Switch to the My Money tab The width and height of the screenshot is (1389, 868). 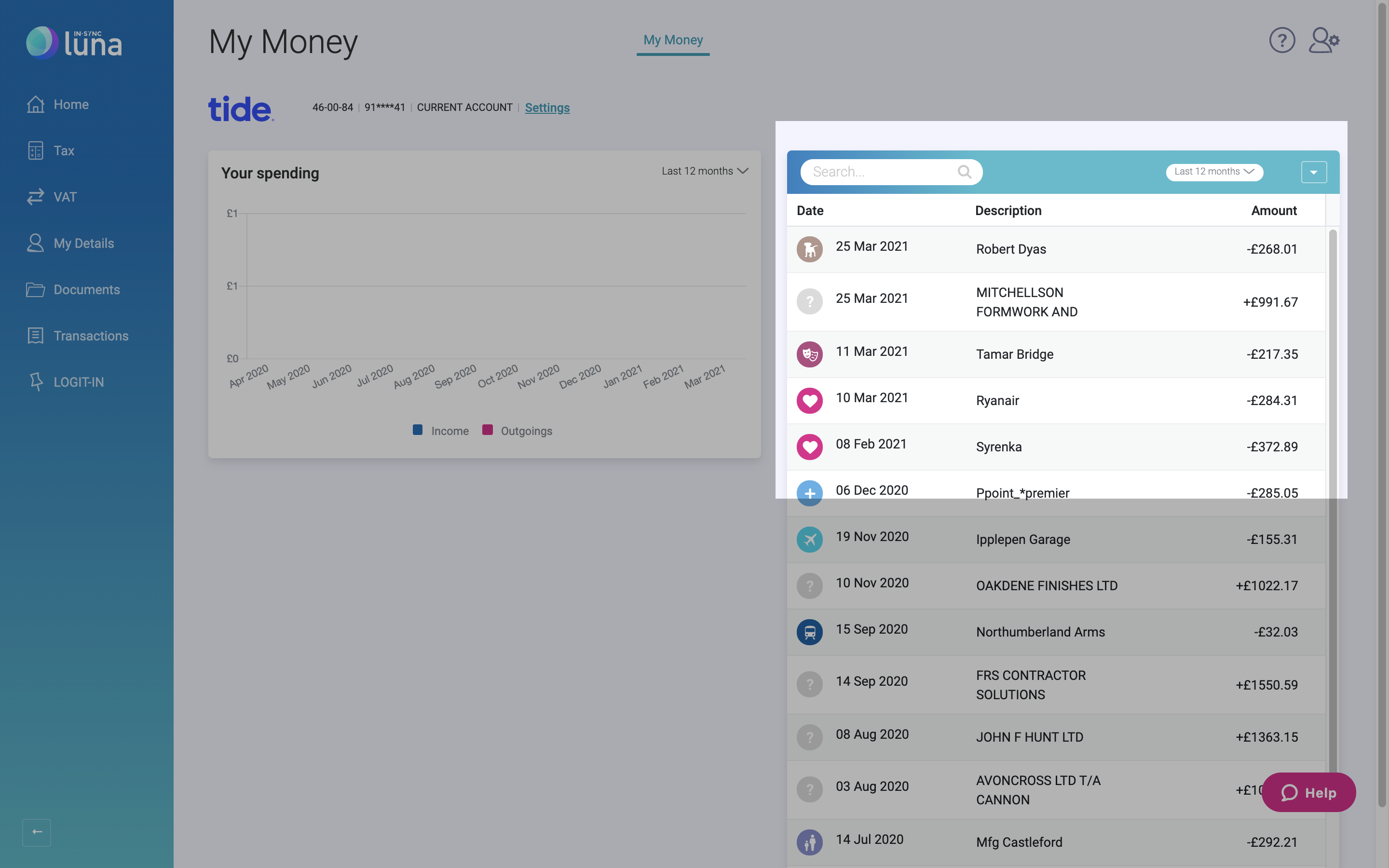tap(672, 40)
